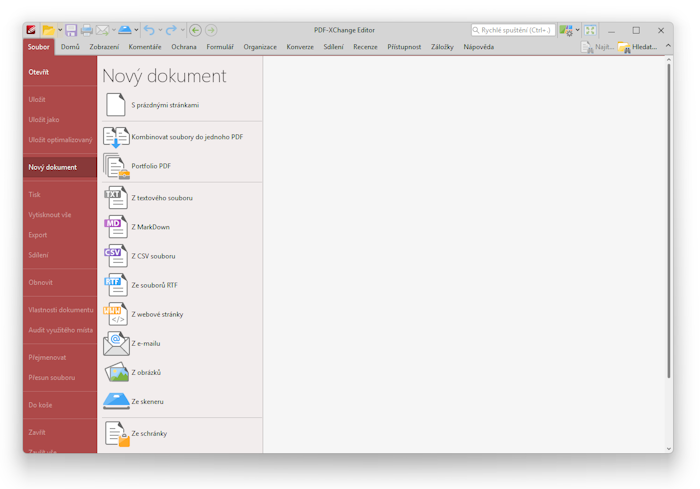Choose Z MarkDown option
700x489 pixels.
pyautogui.click(x=182, y=227)
